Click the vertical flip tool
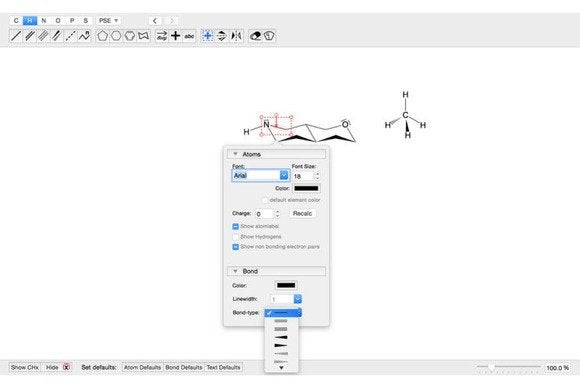580x388 pixels. tap(222, 36)
